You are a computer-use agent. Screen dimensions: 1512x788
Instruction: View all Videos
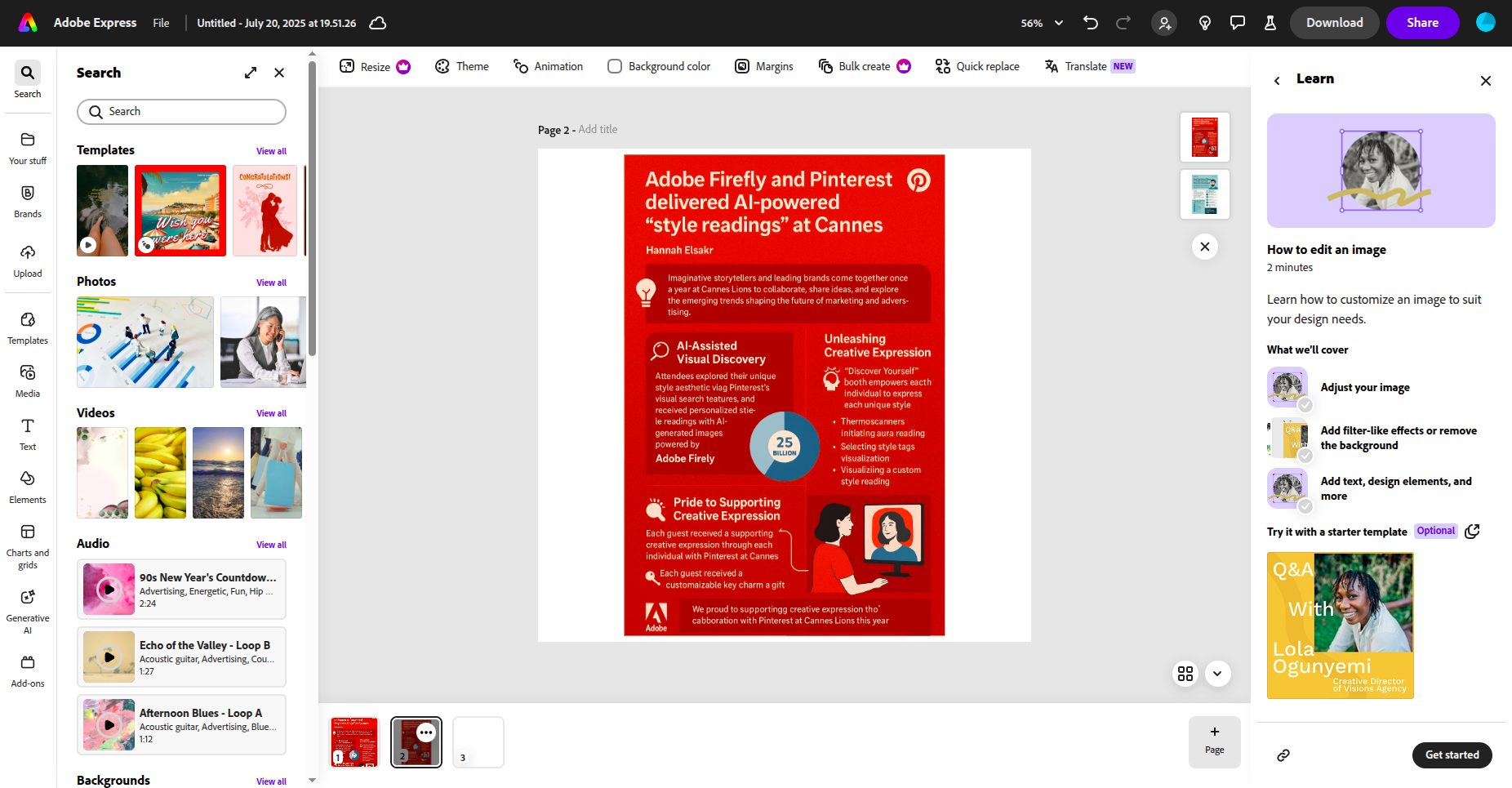(271, 413)
